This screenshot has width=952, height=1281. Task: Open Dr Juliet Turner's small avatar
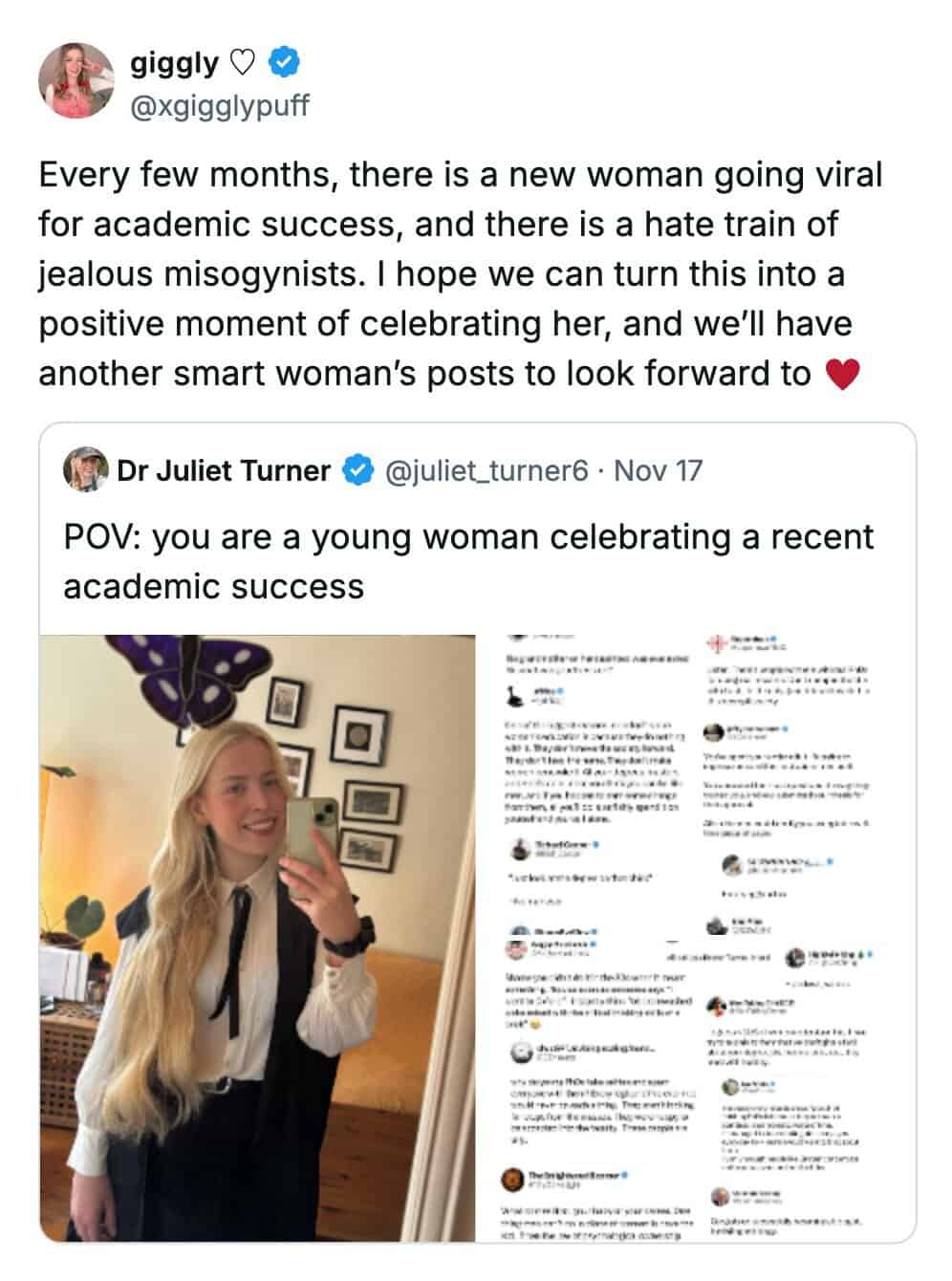[83, 470]
